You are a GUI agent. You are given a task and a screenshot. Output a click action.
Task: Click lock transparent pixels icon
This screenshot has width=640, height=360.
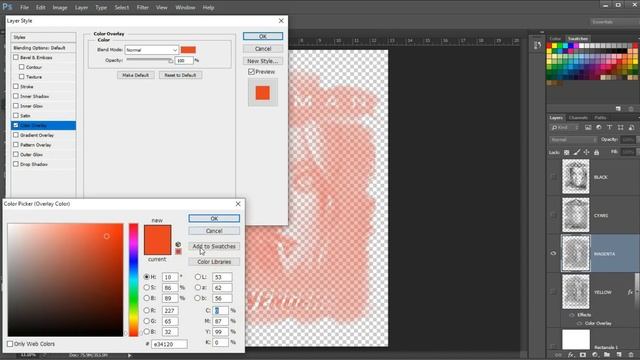567,152
